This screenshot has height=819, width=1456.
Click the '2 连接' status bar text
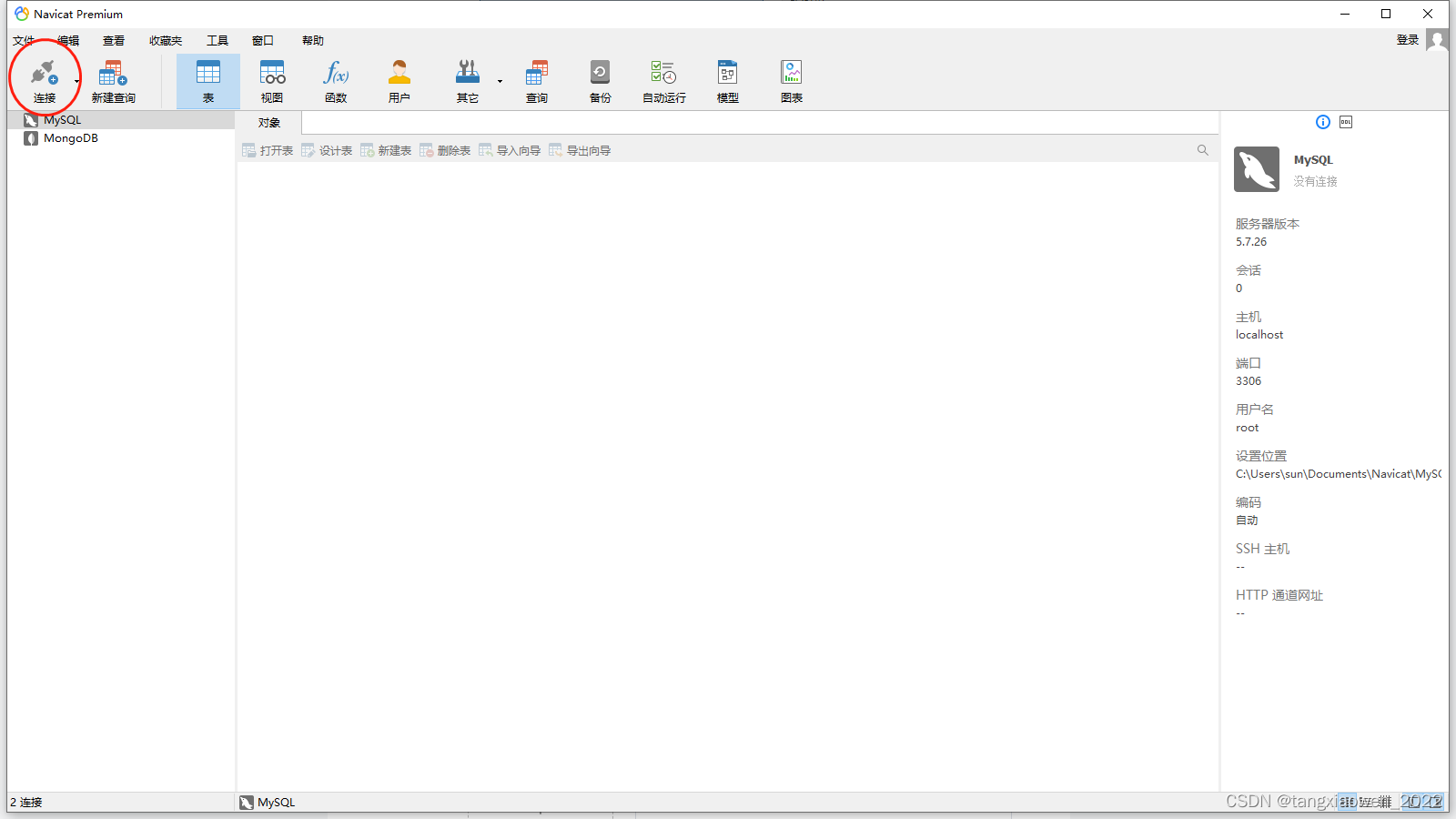pyautogui.click(x=26, y=803)
